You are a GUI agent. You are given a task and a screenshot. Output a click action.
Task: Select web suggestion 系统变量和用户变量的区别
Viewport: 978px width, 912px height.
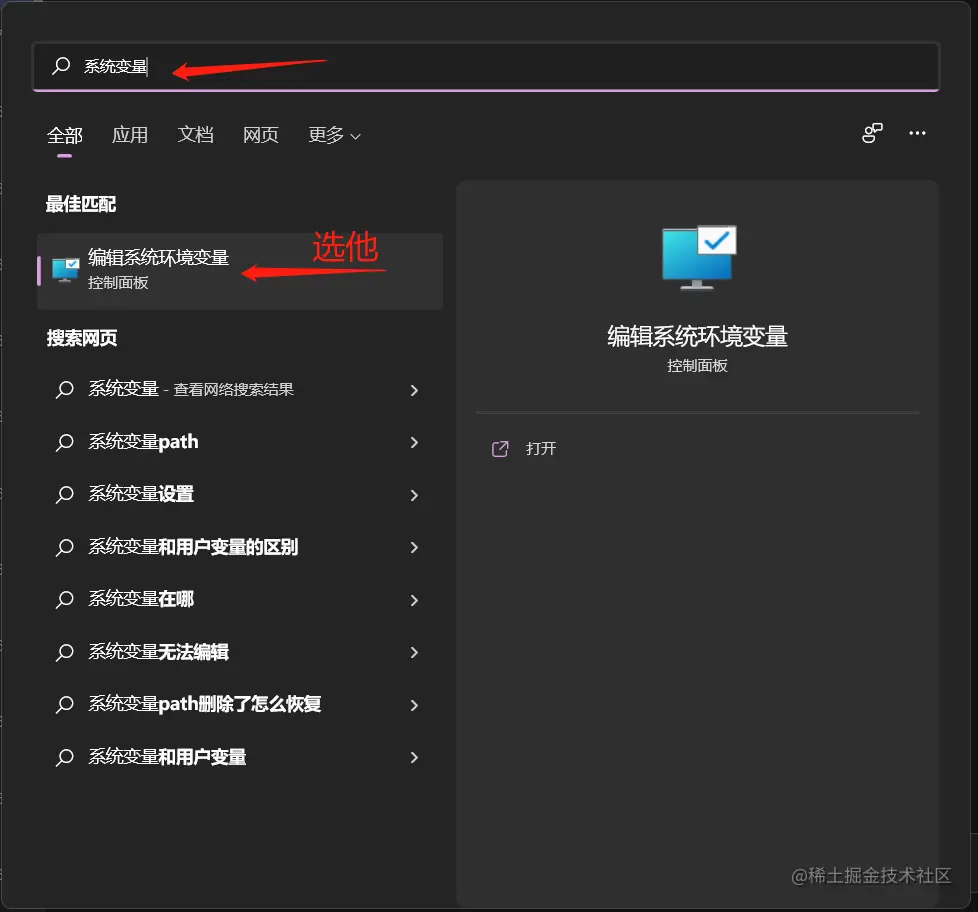coord(240,547)
